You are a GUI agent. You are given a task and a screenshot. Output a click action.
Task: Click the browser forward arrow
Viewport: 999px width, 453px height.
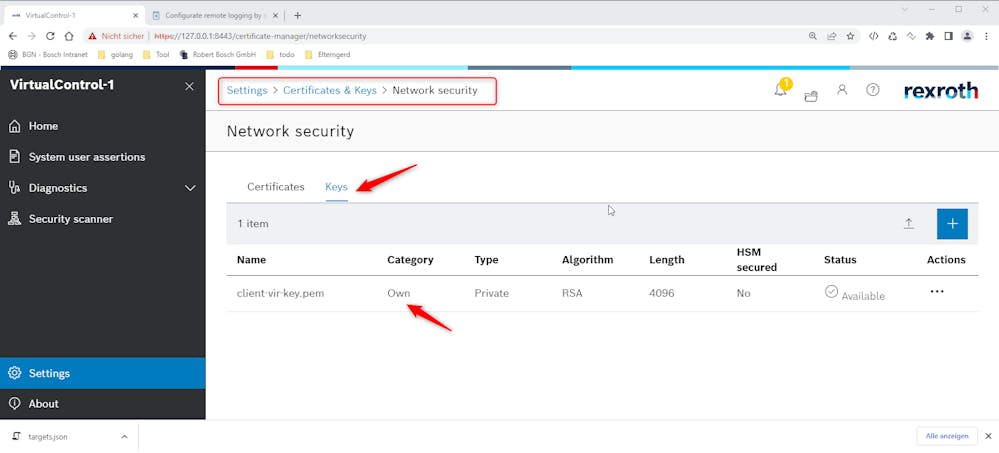(x=32, y=36)
